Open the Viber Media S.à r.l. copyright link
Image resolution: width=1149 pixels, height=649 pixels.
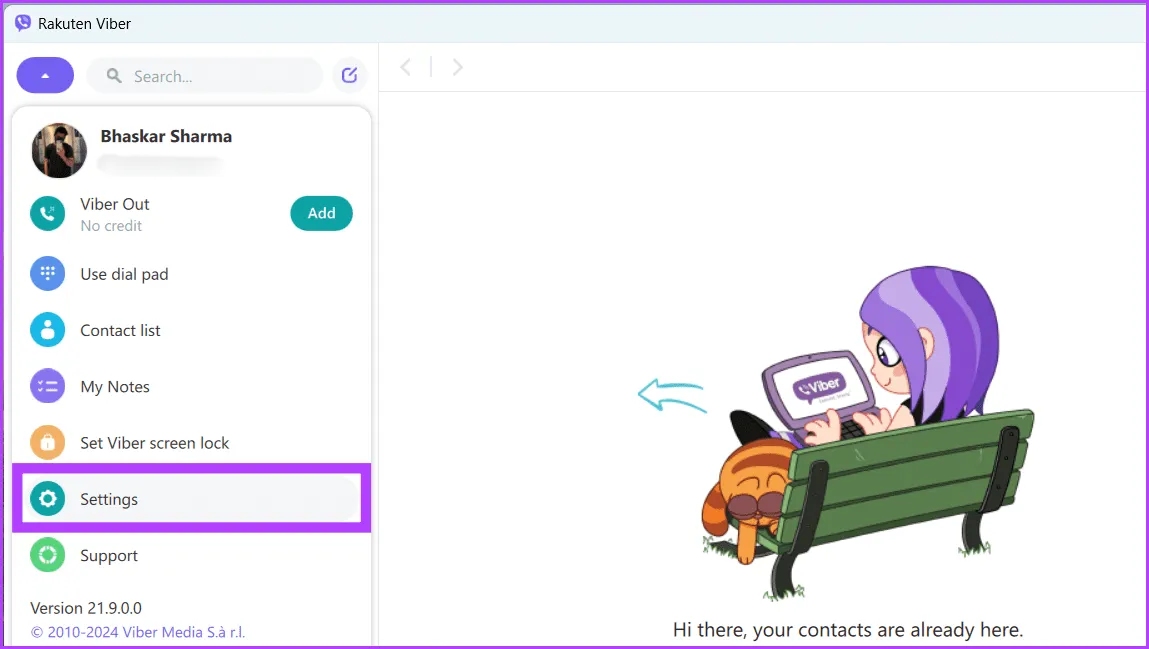[138, 632]
